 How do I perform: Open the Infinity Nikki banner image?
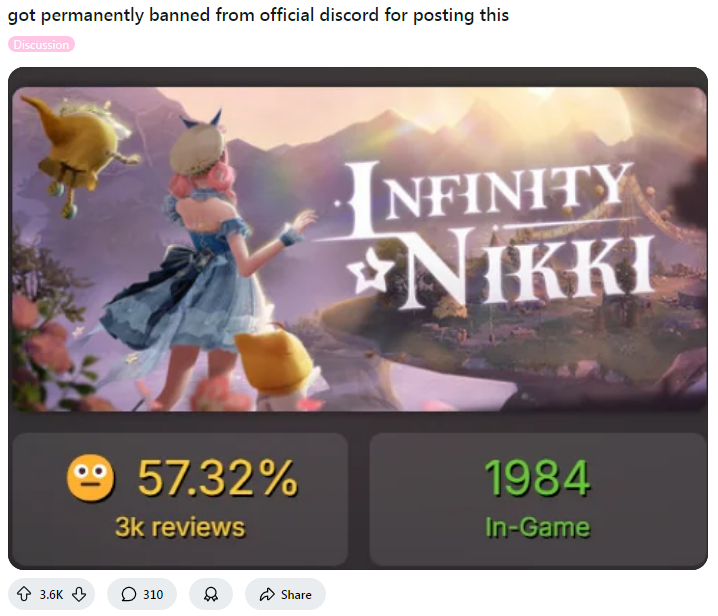359,249
